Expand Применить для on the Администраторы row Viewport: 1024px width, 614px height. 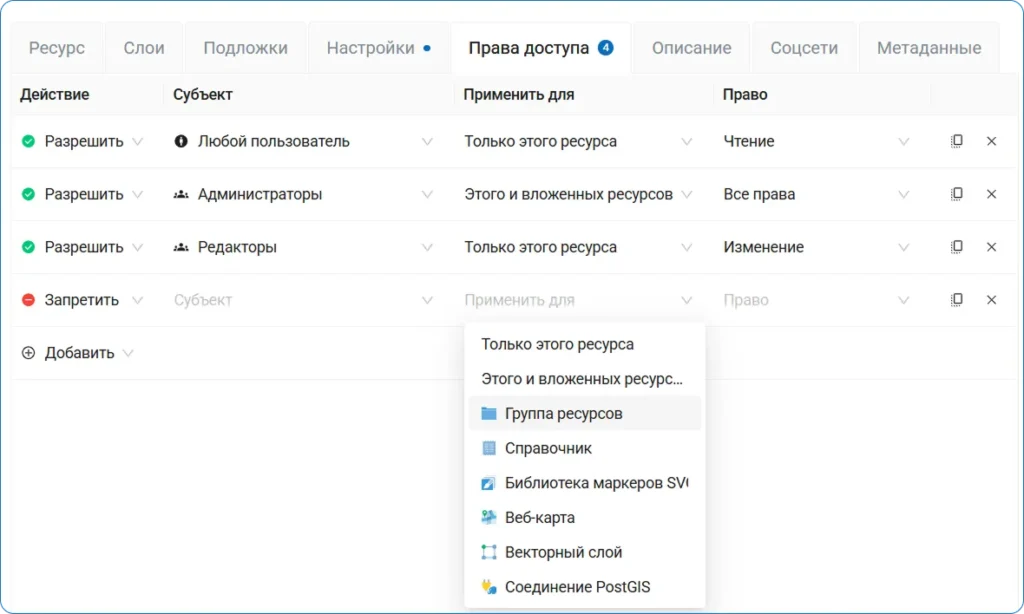pos(688,194)
